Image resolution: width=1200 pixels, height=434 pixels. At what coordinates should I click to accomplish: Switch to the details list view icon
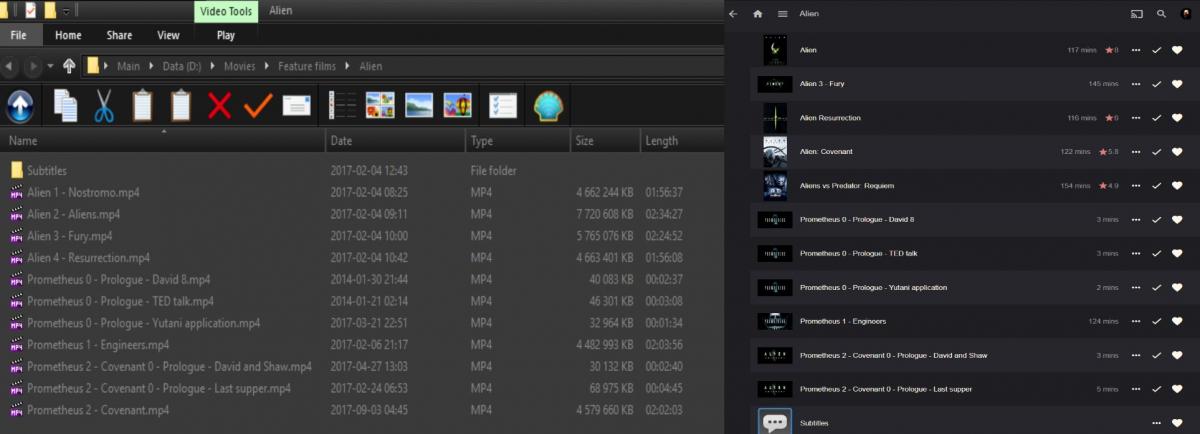(342, 105)
